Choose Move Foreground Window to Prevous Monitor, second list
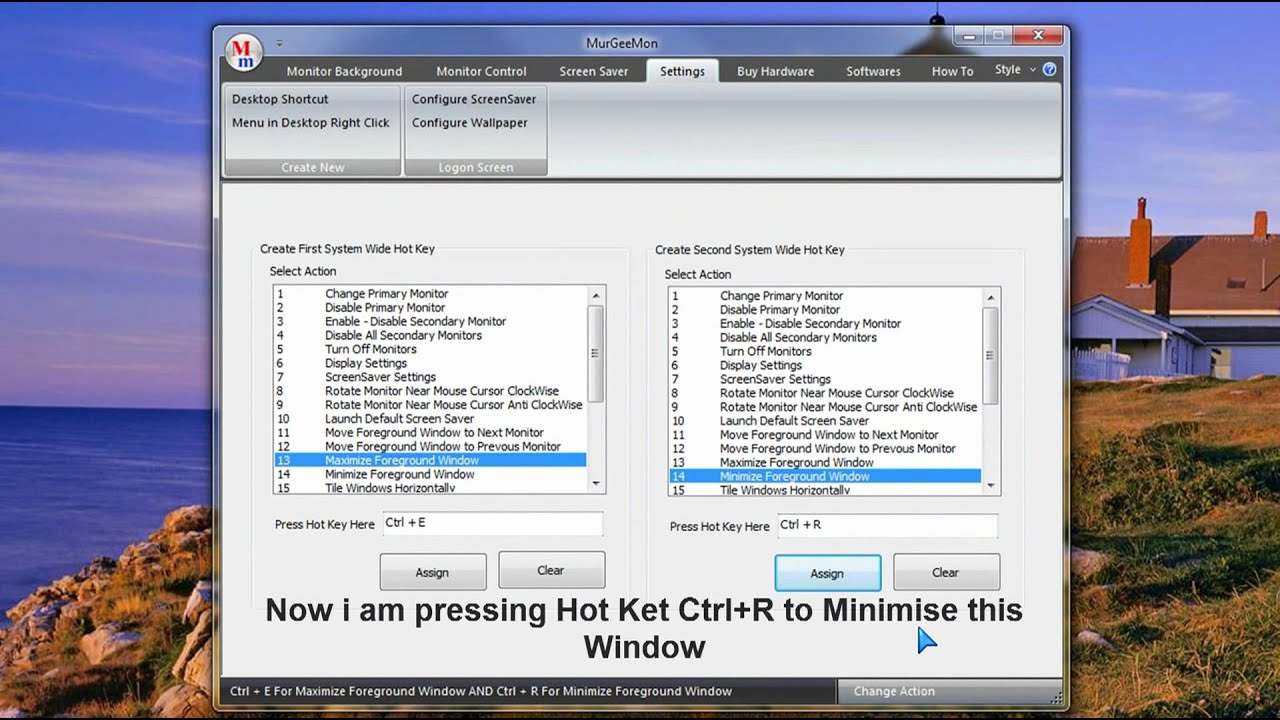Screen dimensions: 1280x720 [825, 449]
